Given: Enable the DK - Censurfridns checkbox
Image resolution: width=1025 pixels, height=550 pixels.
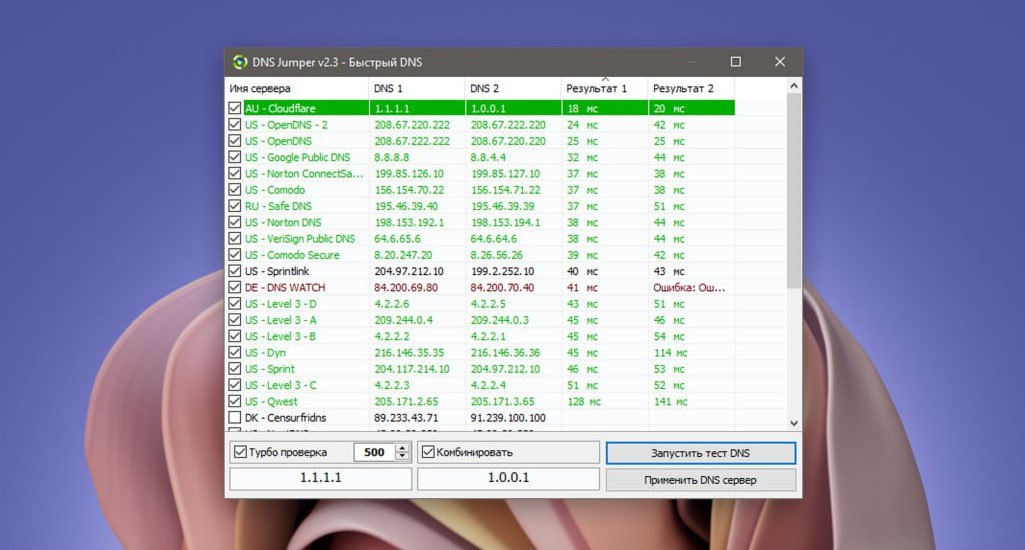Looking at the screenshot, I should [x=235, y=417].
